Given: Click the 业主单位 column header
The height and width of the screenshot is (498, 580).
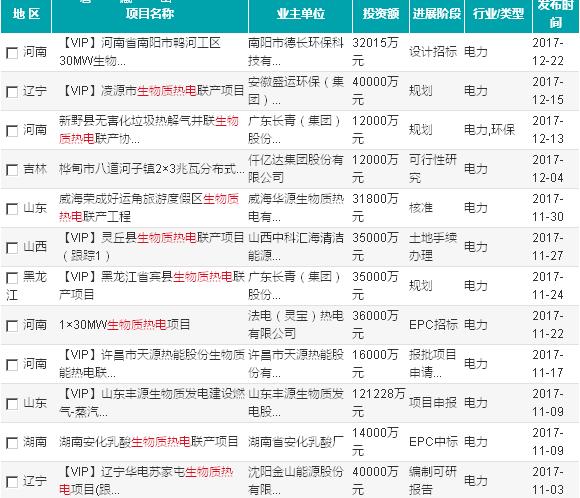Looking at the screenshot, I should point(300,14).
